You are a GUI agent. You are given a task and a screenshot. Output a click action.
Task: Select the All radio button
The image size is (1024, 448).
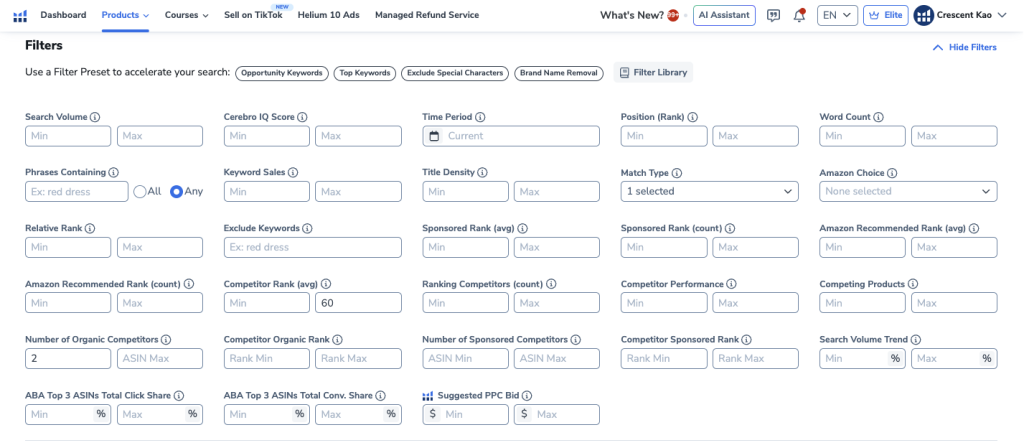click(140, 191)
